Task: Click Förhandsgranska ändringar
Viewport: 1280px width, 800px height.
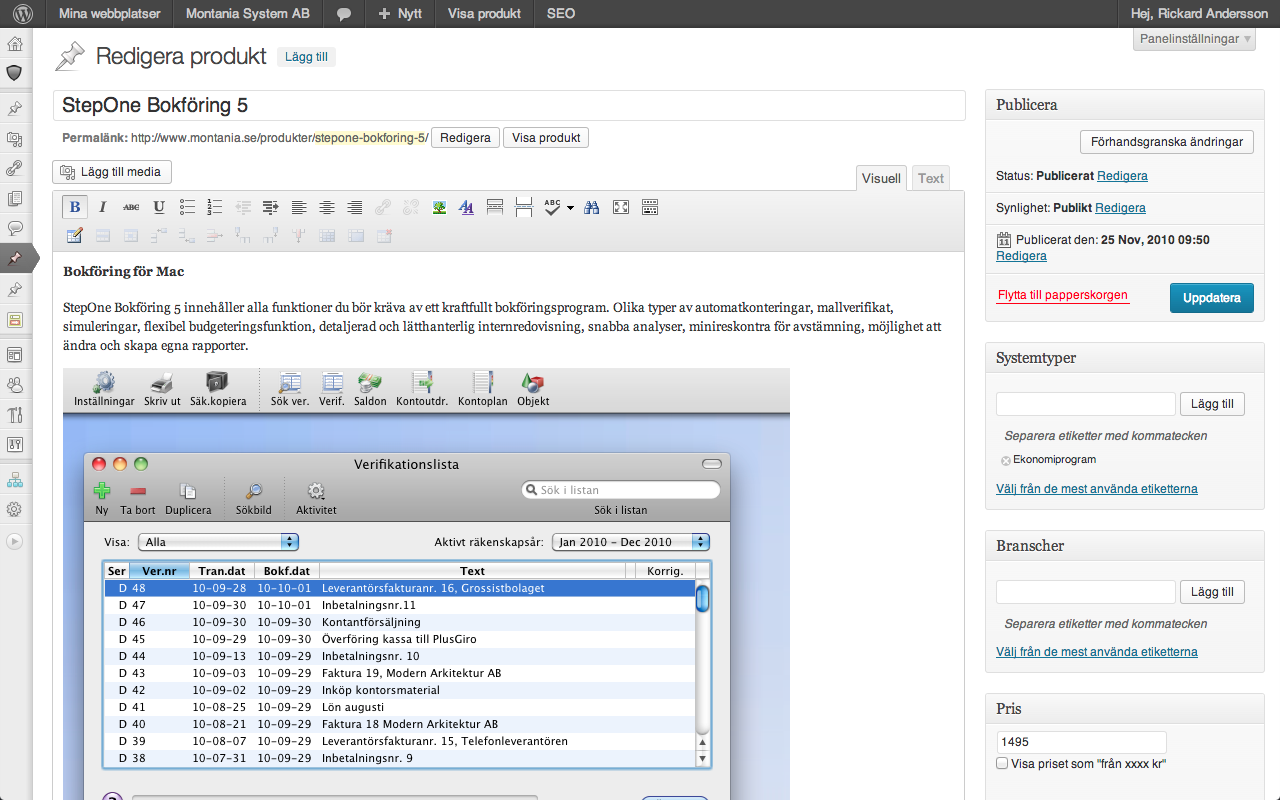Action: (1167, 142)
